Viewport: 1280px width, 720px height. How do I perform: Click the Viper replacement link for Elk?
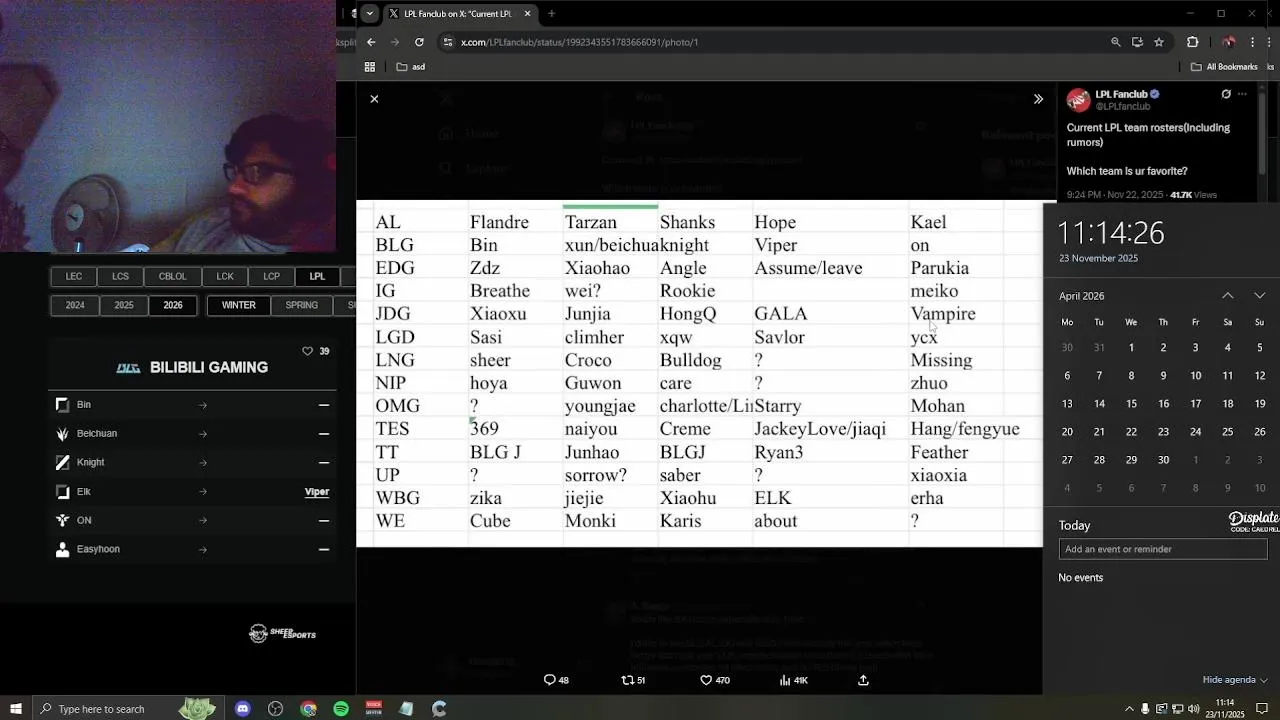pyautogui.click(x=317, y=492)
